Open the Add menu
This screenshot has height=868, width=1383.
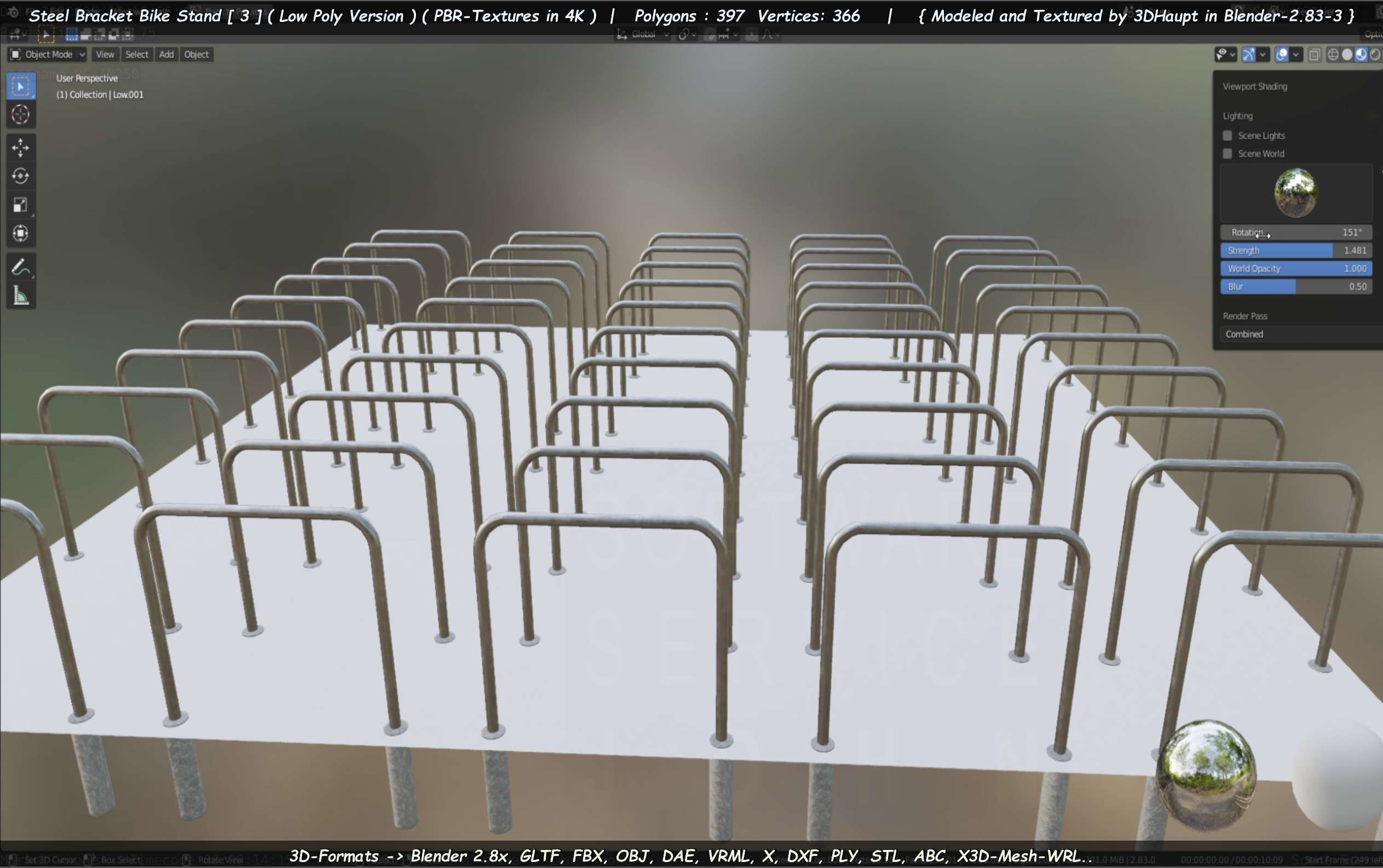point(166,55)
